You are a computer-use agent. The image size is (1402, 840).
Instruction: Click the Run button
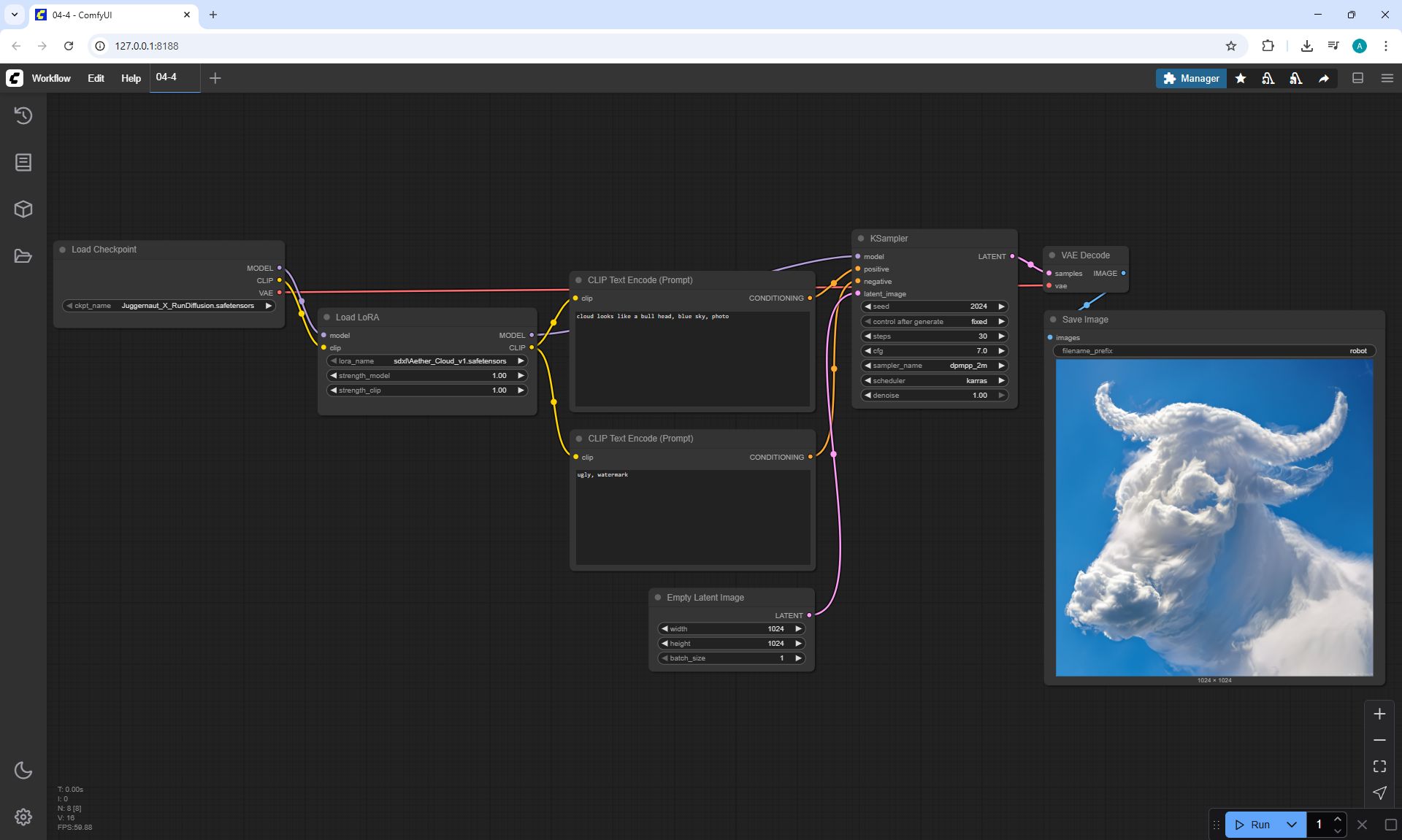click(x=1253, y=825)
